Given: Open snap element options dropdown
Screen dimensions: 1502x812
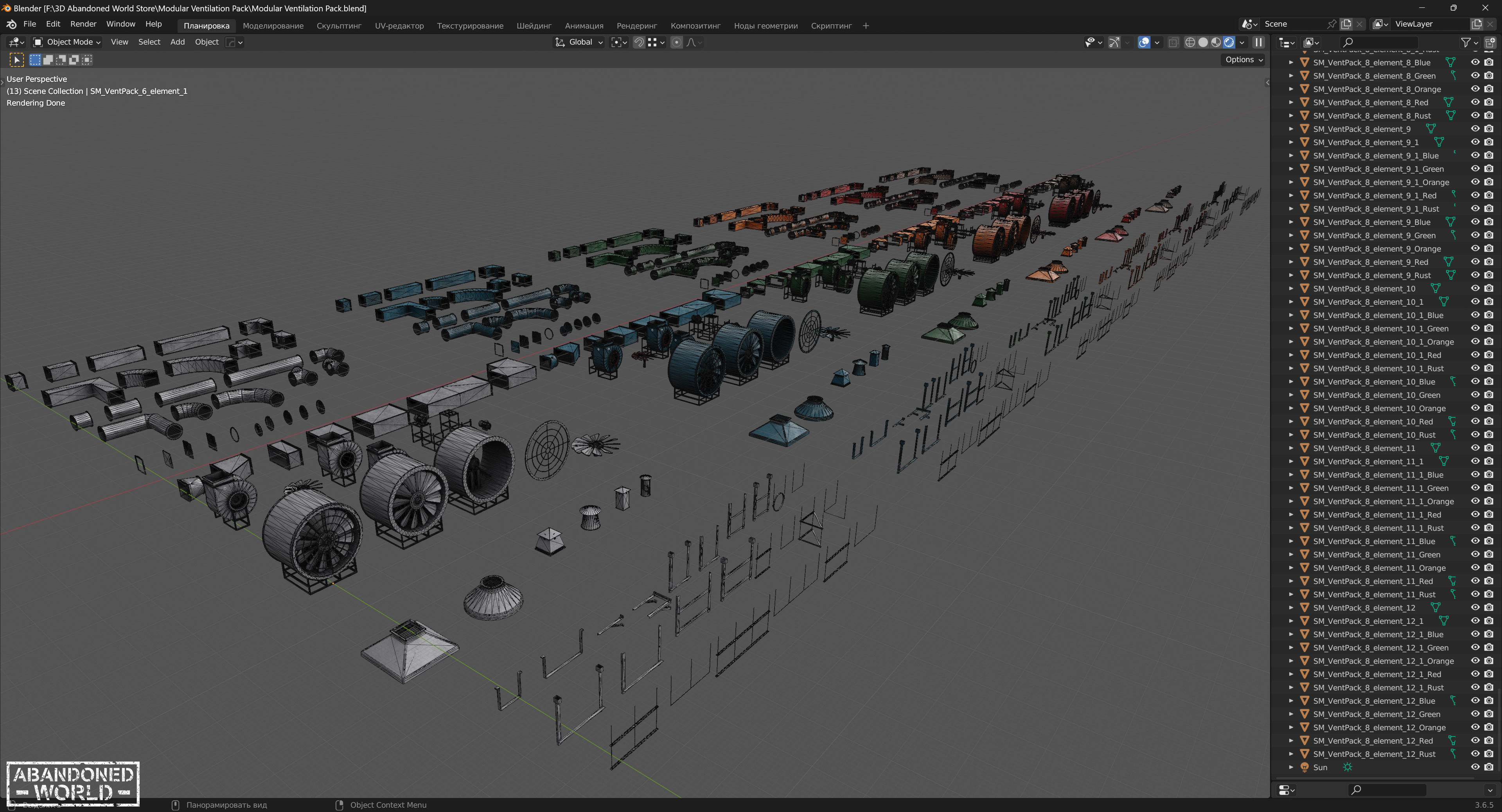Looking at the screenshot, I should point(657,42).
